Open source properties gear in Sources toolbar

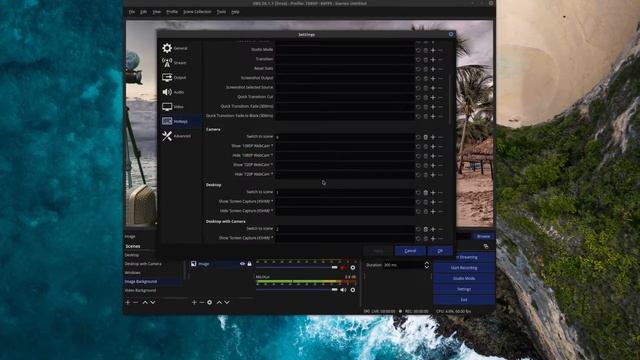[x=209, y=302]
